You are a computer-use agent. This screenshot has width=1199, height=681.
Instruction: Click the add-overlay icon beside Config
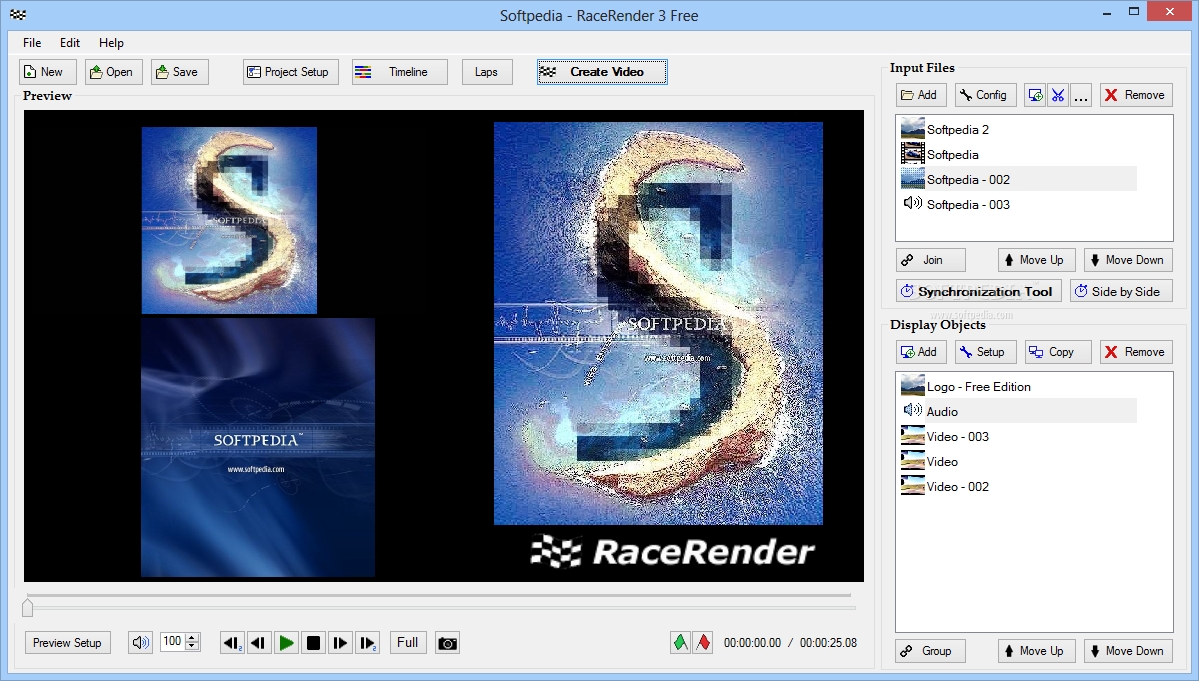pos(1035,95)
